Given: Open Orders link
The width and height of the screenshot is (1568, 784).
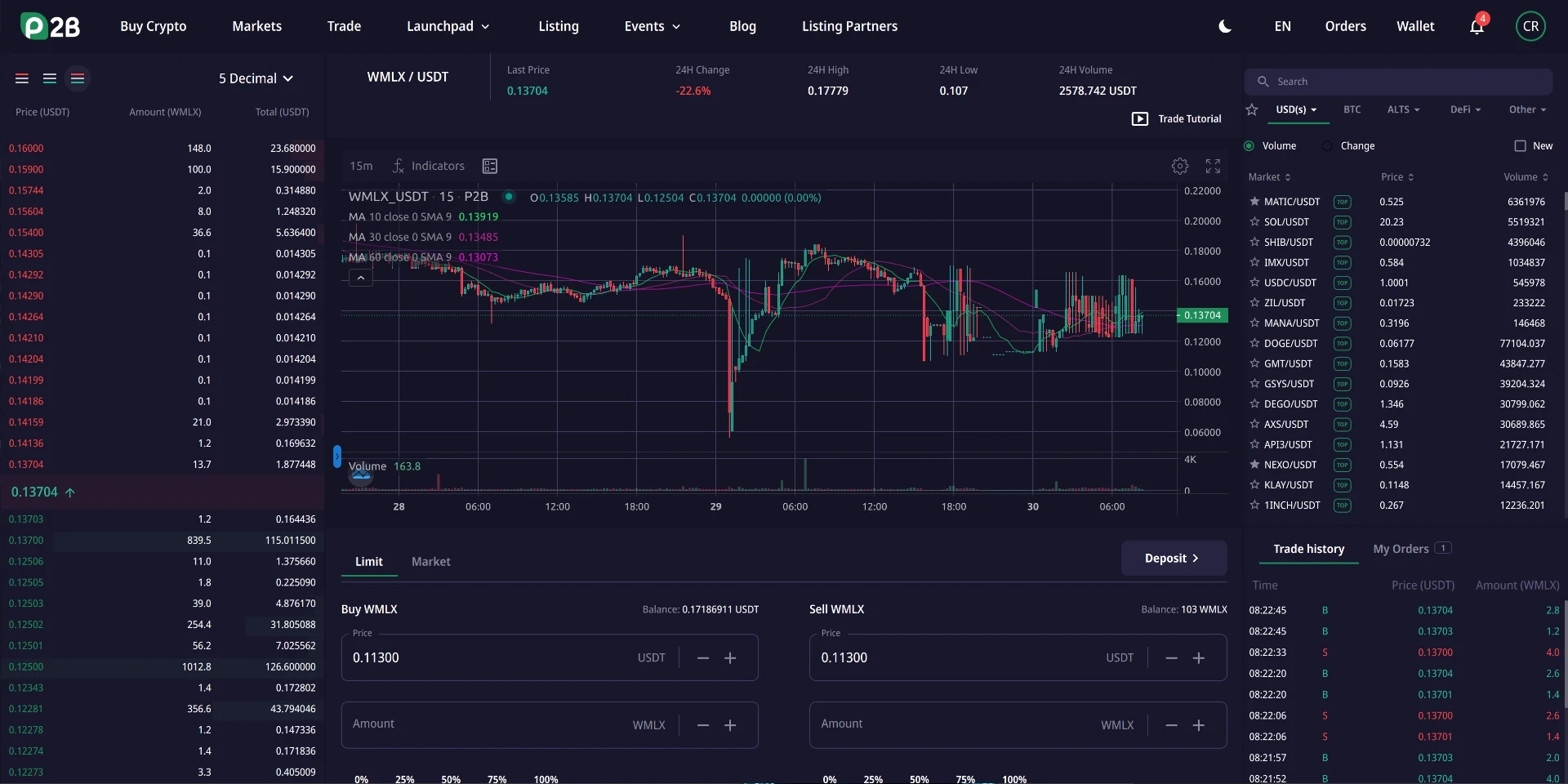Looking at the screenshot, I should click(1346, 26).
